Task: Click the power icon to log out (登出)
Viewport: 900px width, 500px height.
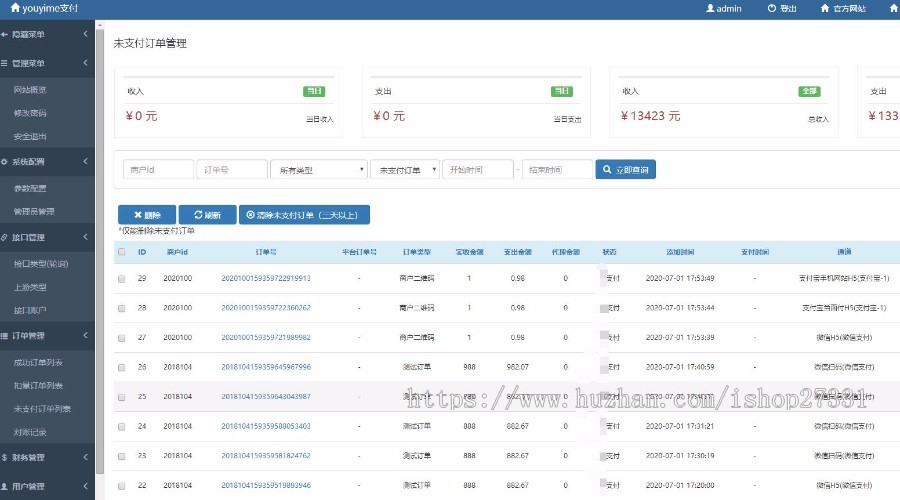Action: coord(771,8)
